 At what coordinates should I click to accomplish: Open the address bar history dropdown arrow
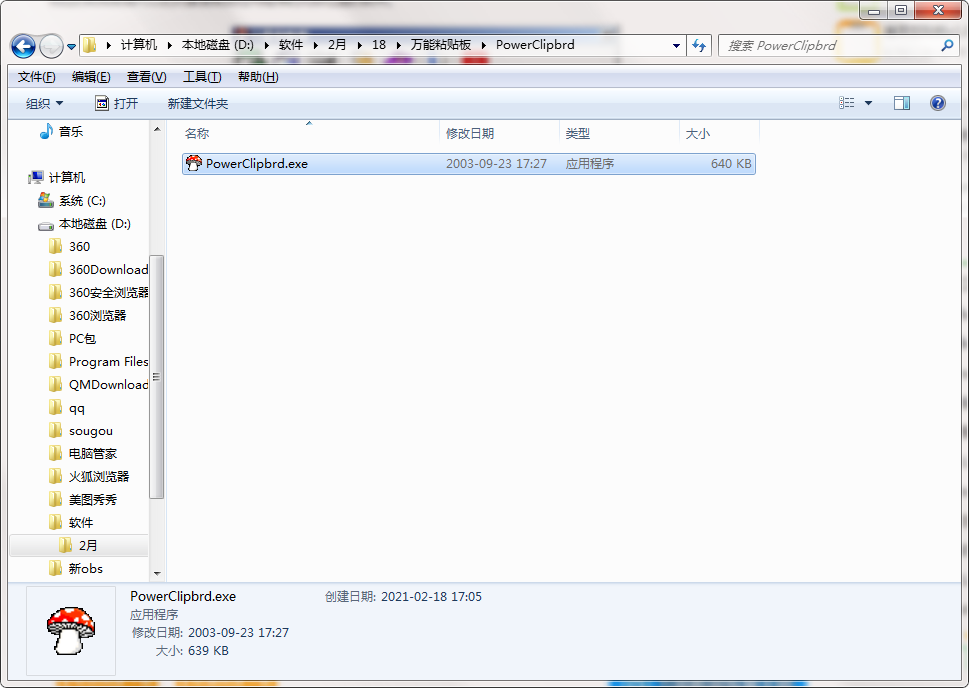point(676,46)
